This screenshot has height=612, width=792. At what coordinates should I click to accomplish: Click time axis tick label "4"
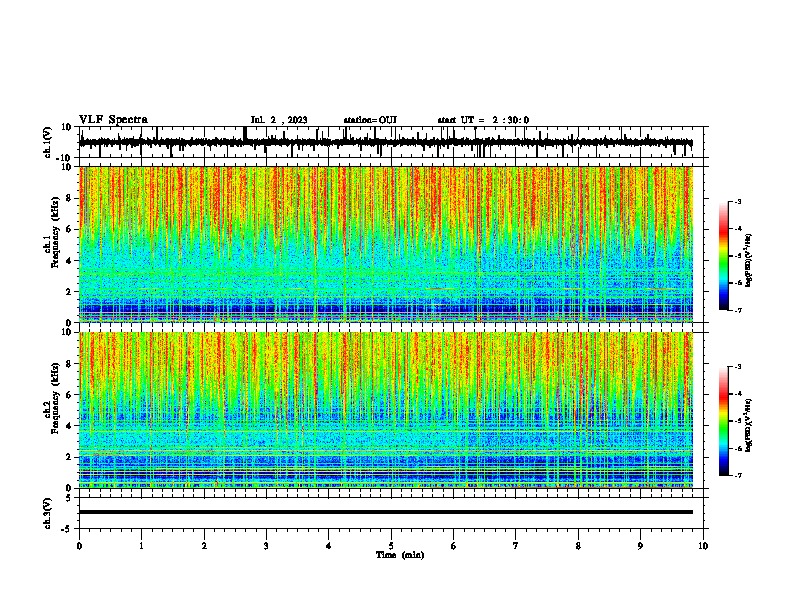pos(329,546)
